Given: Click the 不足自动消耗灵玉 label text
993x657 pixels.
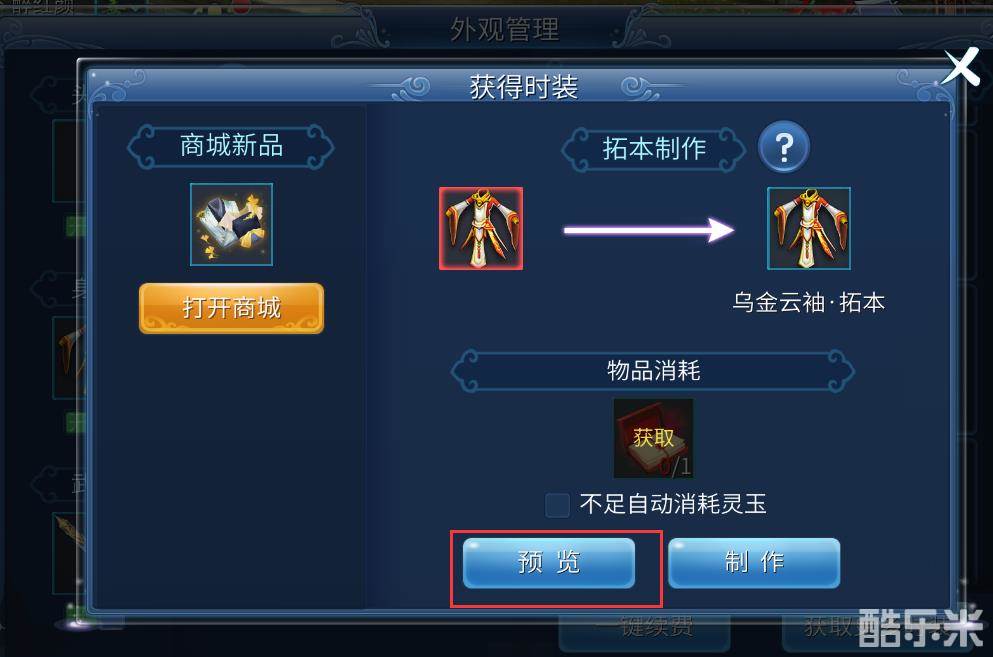Looking at the screenshot, I should point(673,505).
